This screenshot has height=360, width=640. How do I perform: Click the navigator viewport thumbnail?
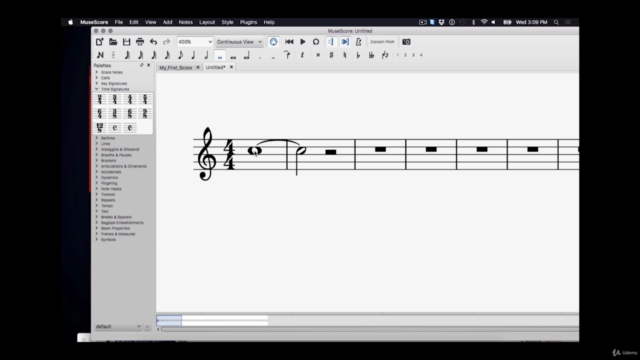[169, 320]
